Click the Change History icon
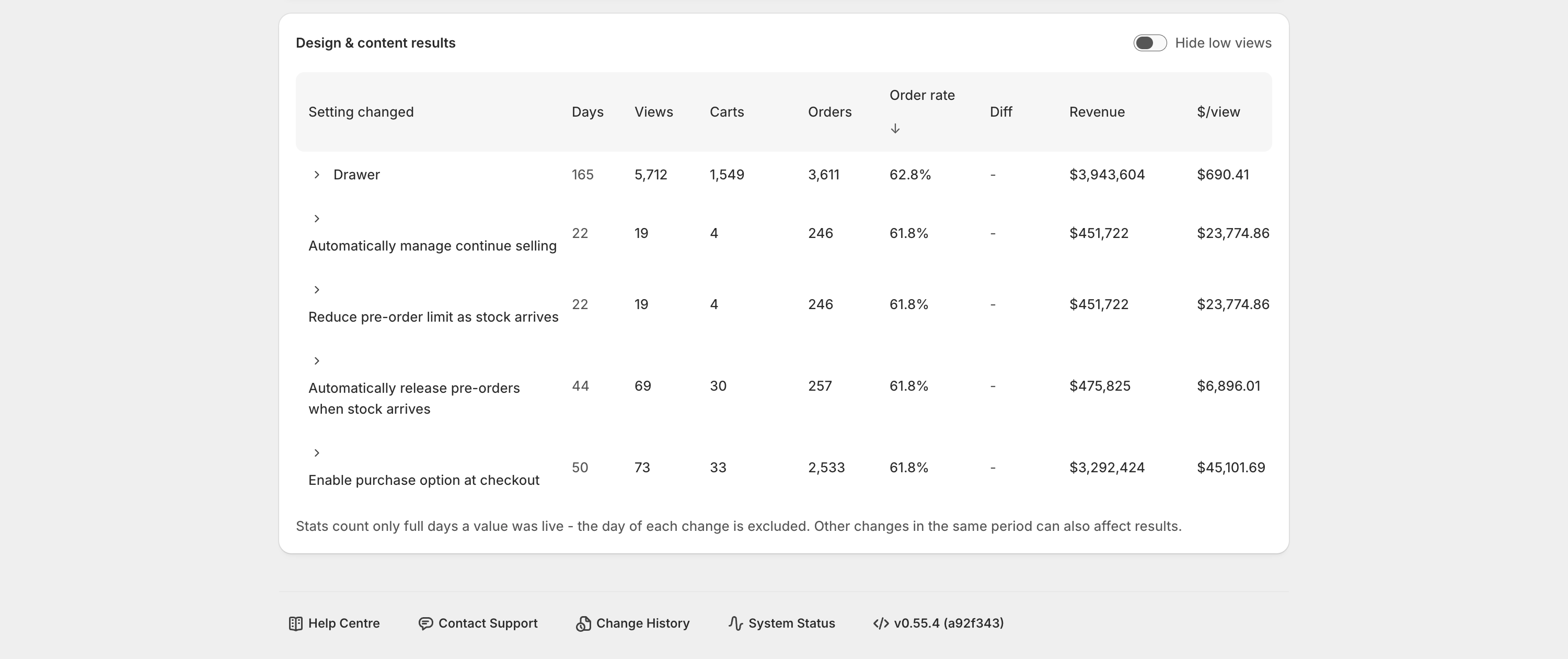This screenshot has height=659, width=1568. 583,623
